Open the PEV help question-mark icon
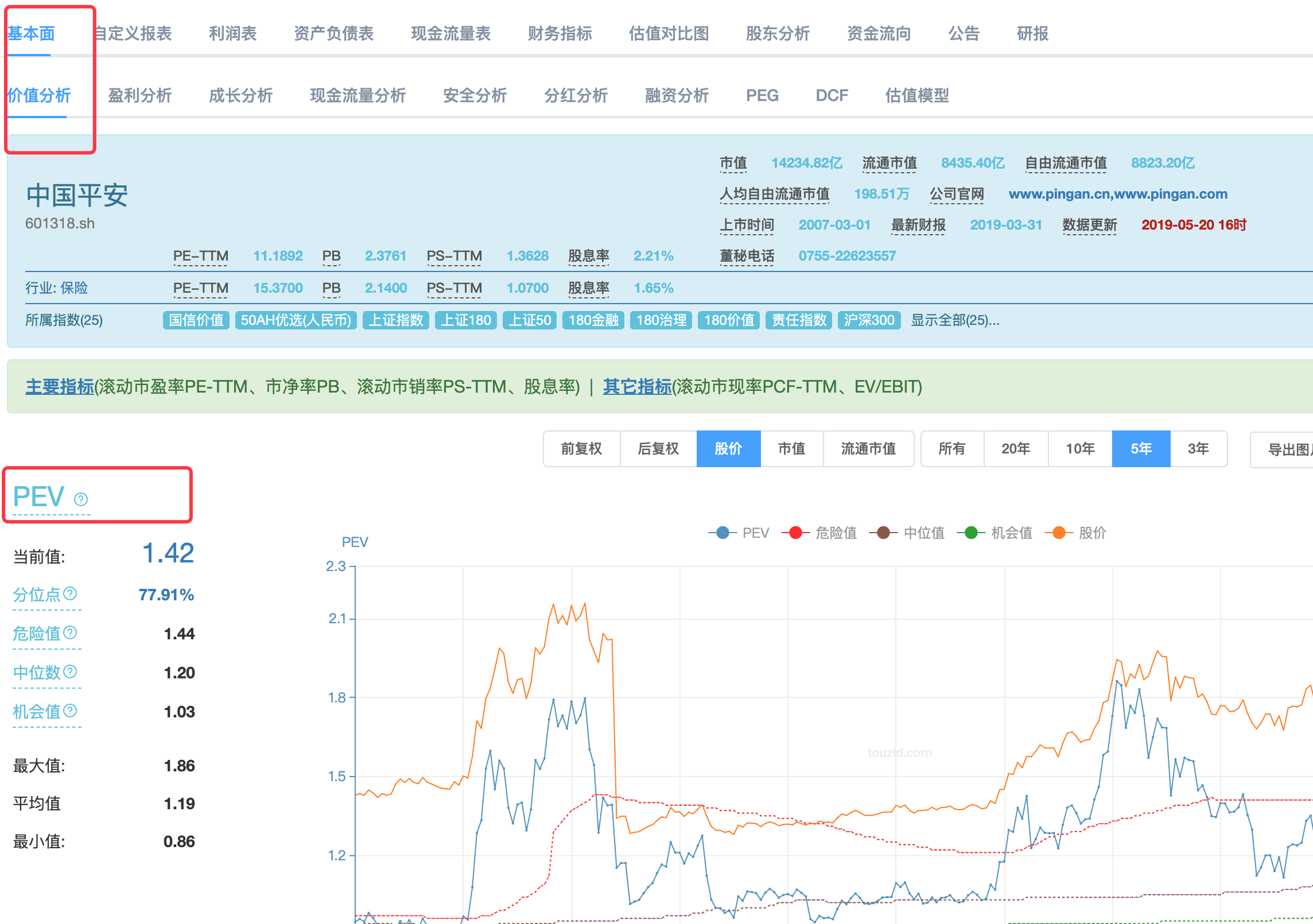 click(81, 499)
